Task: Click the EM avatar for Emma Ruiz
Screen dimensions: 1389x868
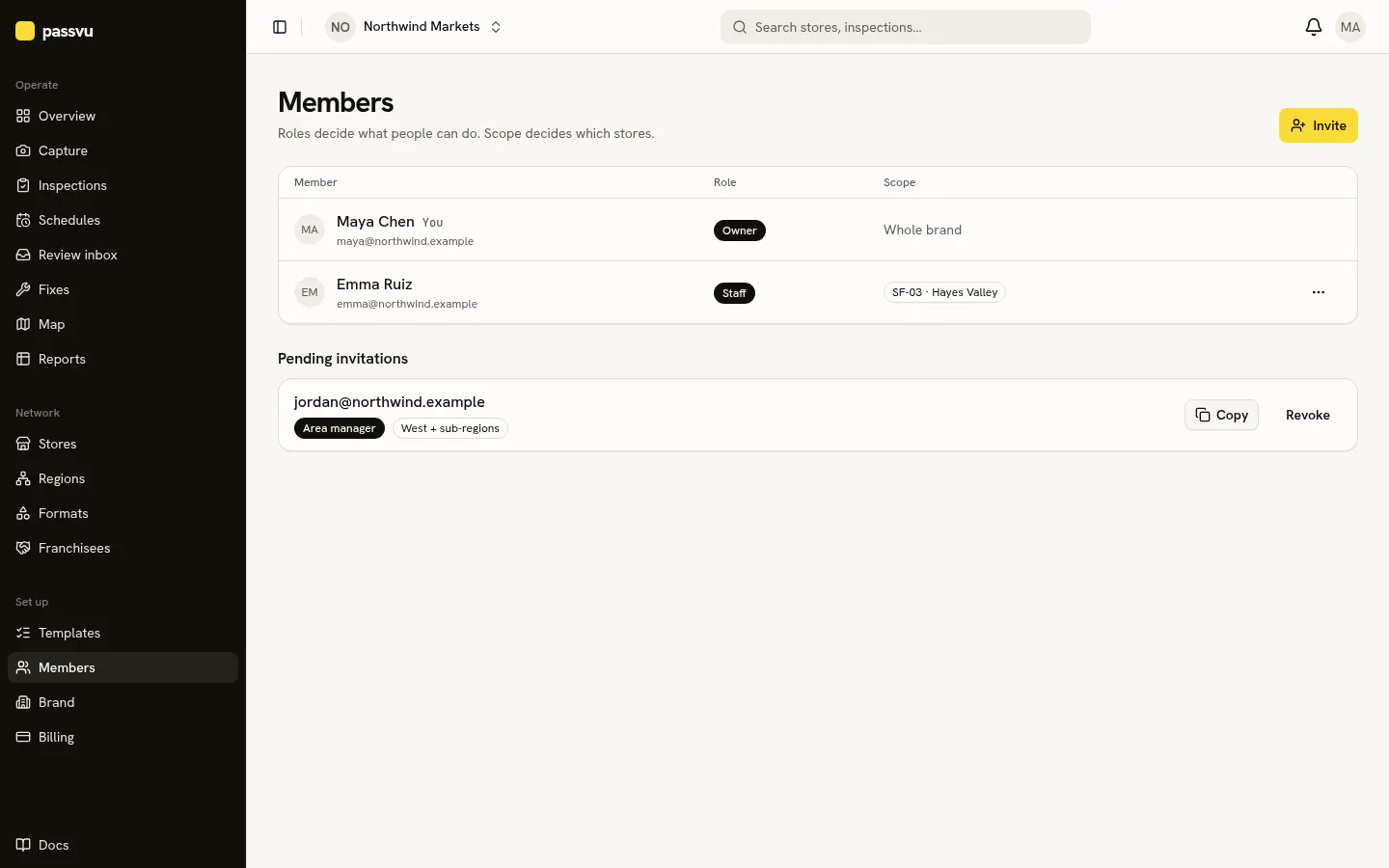Action: point(310,292)
